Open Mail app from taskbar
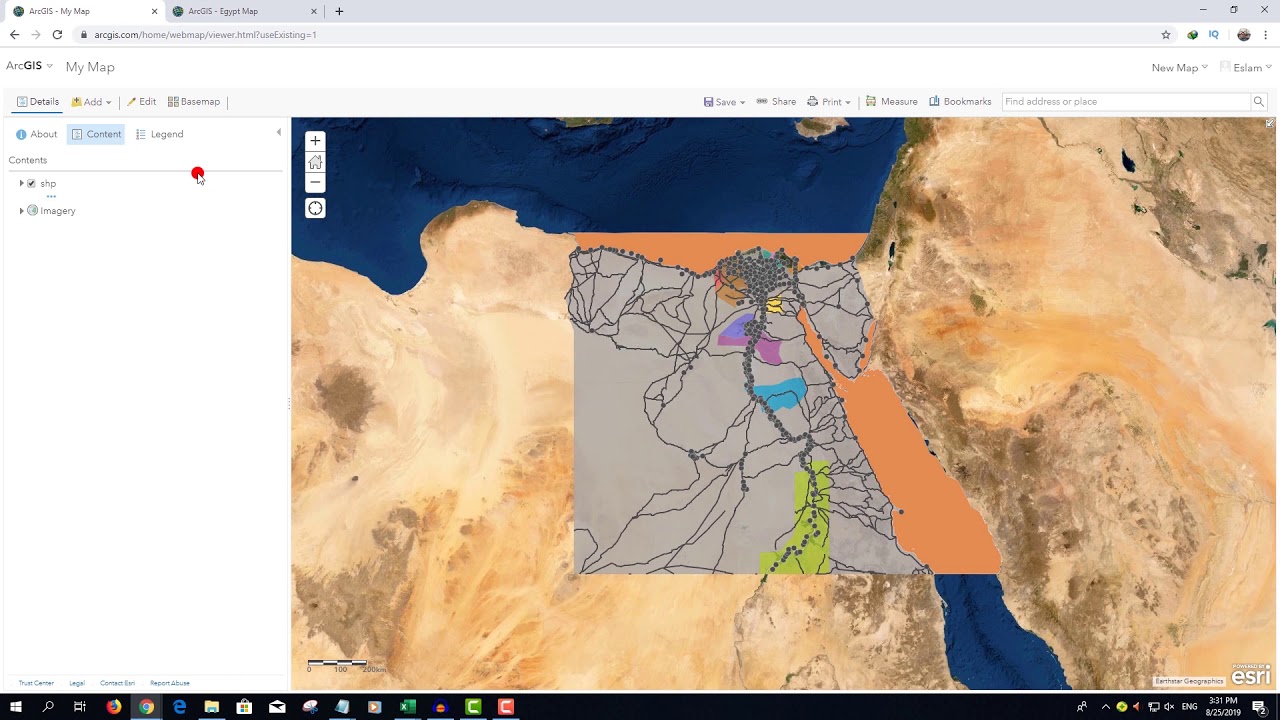The width and height of the screenshot is (1280, 720). 277,707
